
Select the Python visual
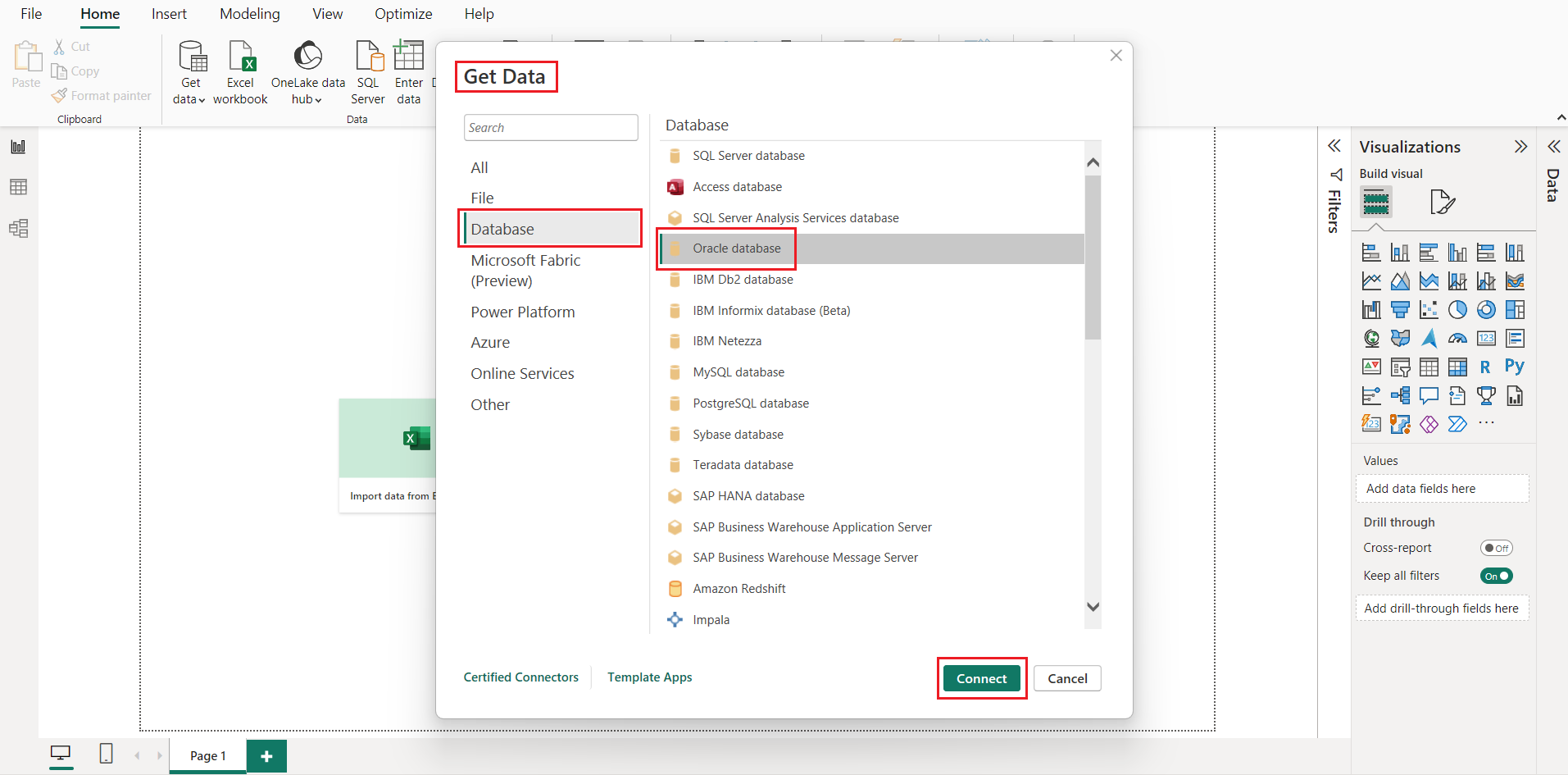[x=1515, y=367]
